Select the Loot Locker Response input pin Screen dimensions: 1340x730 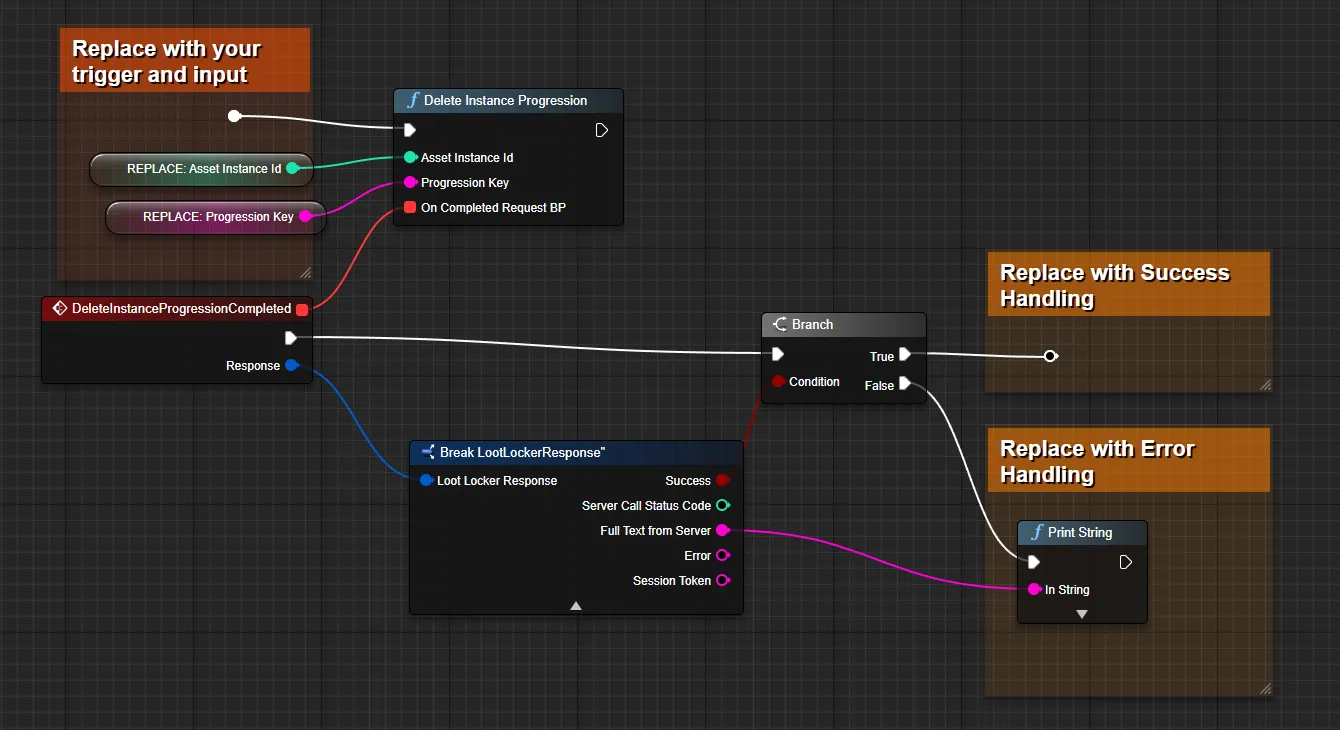click(x=426, y=480)
